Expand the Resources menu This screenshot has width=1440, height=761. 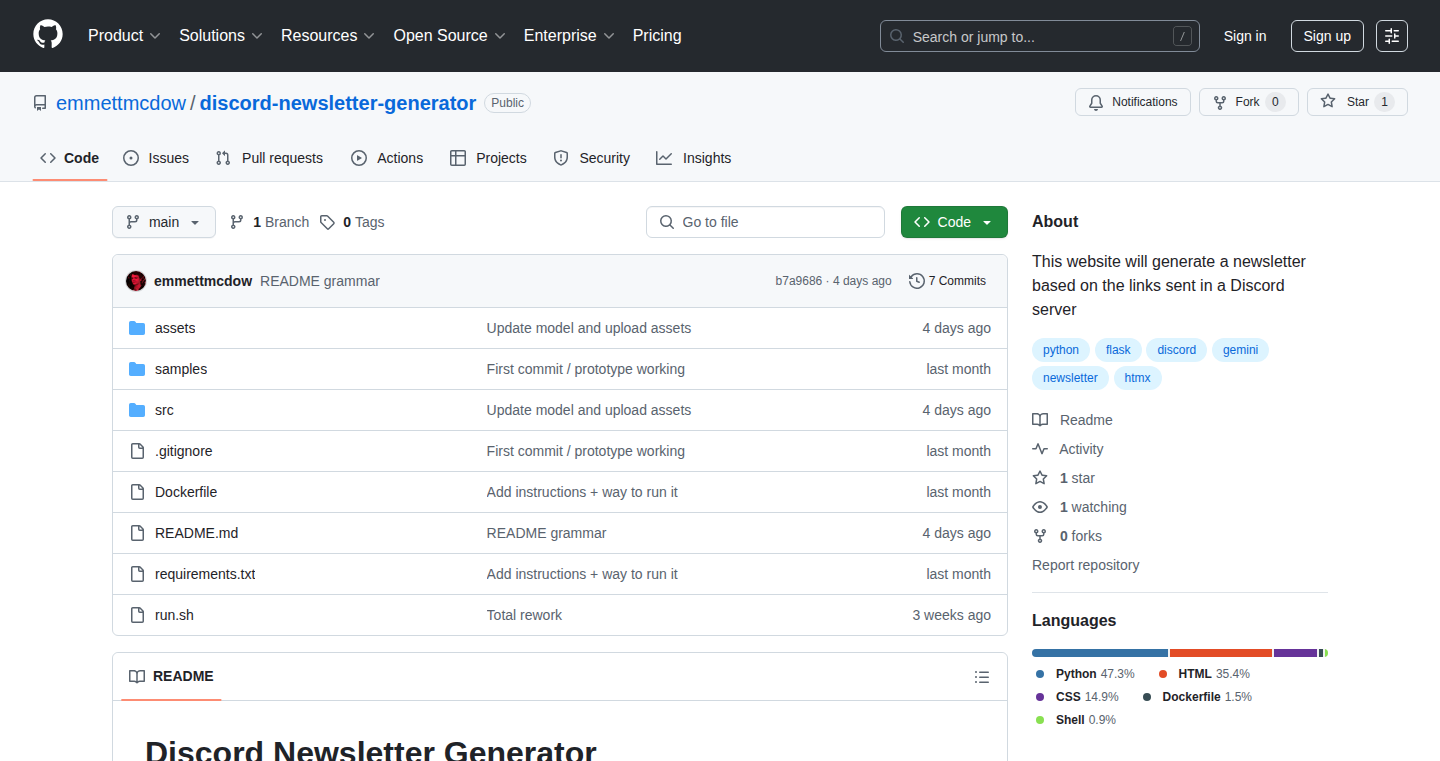328,35
